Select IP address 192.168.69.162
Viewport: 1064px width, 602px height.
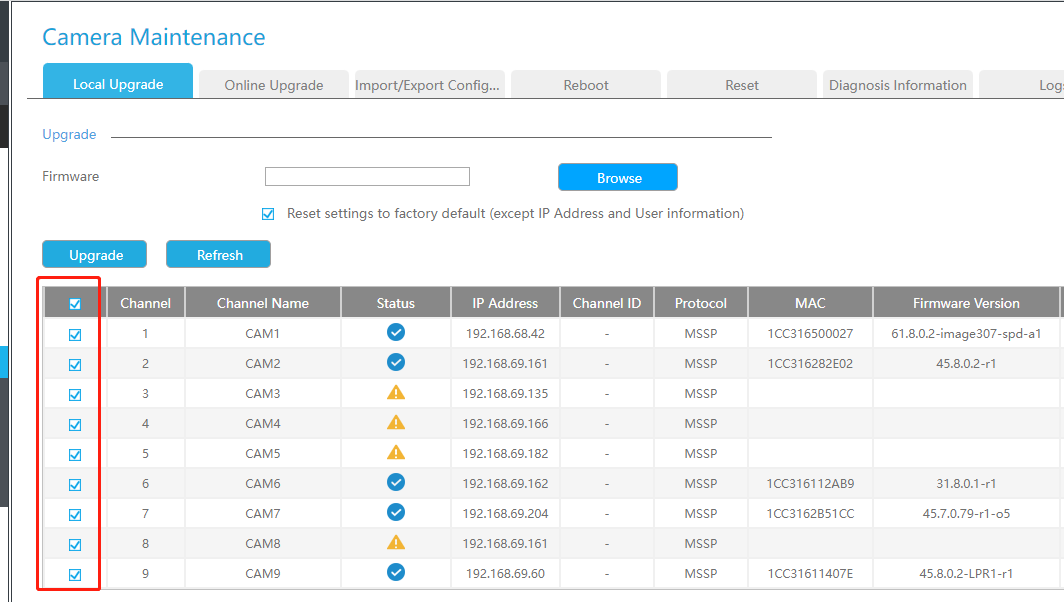point(505,483)
